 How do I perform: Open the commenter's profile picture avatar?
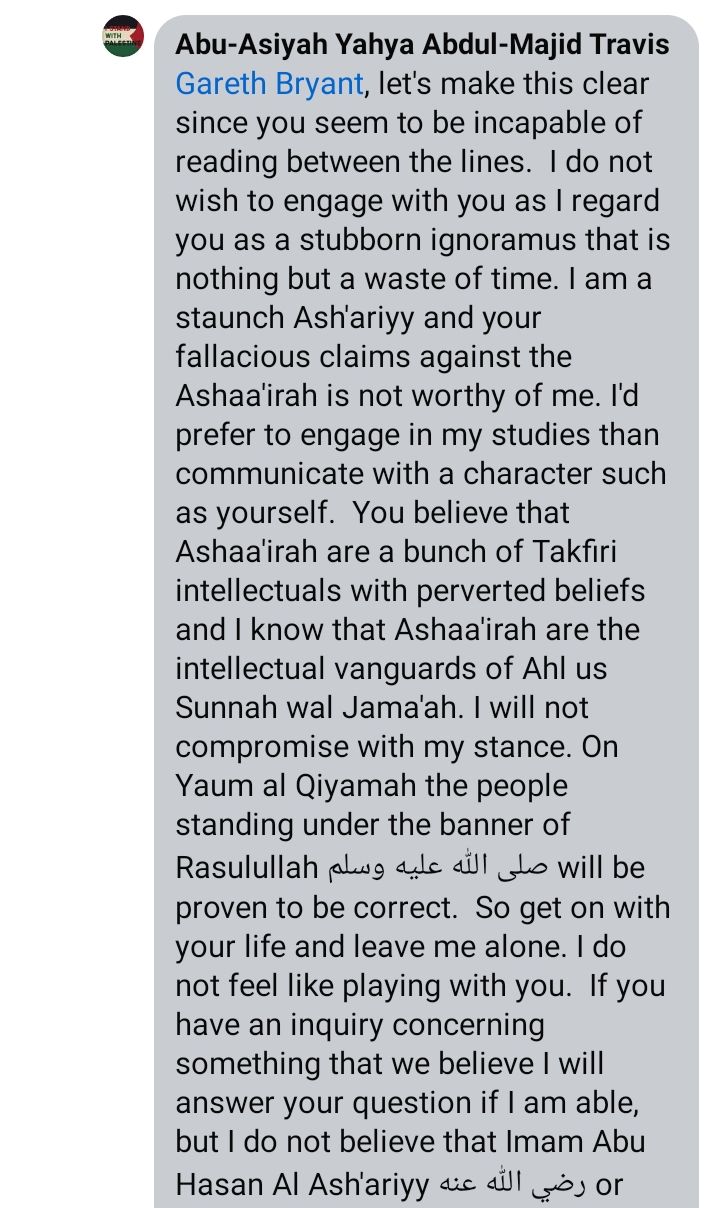coord(124,38)
